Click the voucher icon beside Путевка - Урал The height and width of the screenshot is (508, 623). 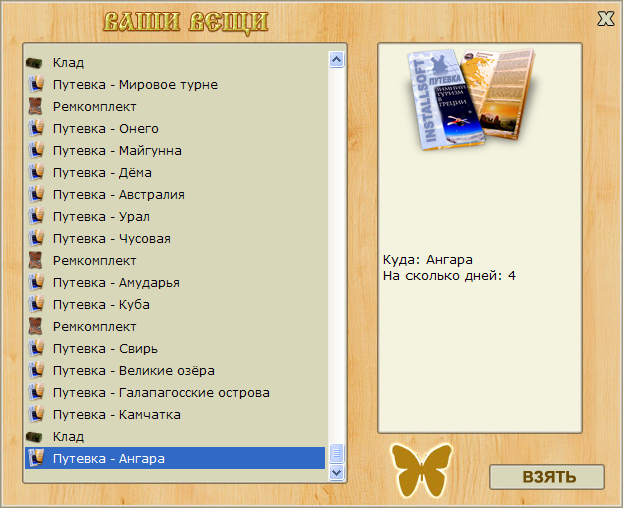(36, 216)
